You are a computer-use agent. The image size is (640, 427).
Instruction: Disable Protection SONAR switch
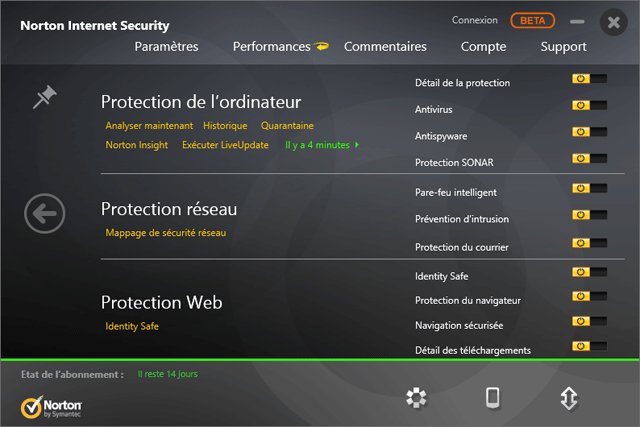pos(589,158)
